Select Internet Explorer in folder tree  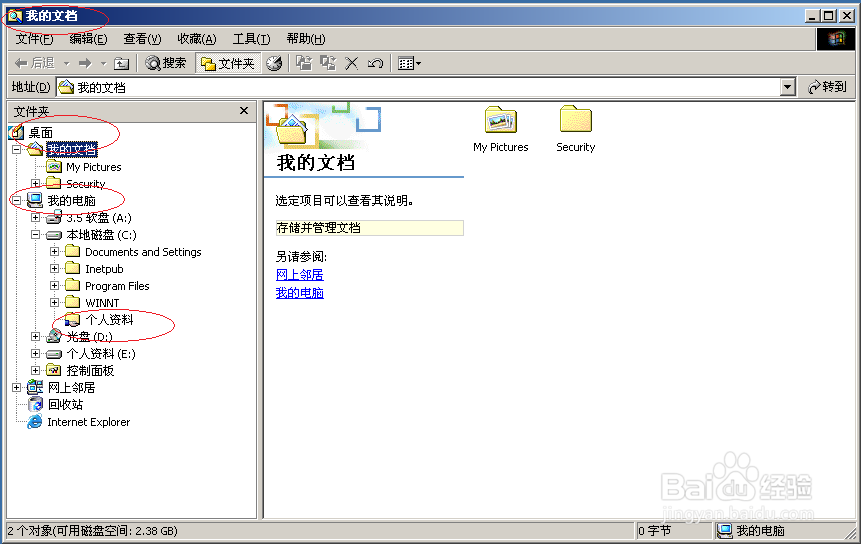click(88, 422)
